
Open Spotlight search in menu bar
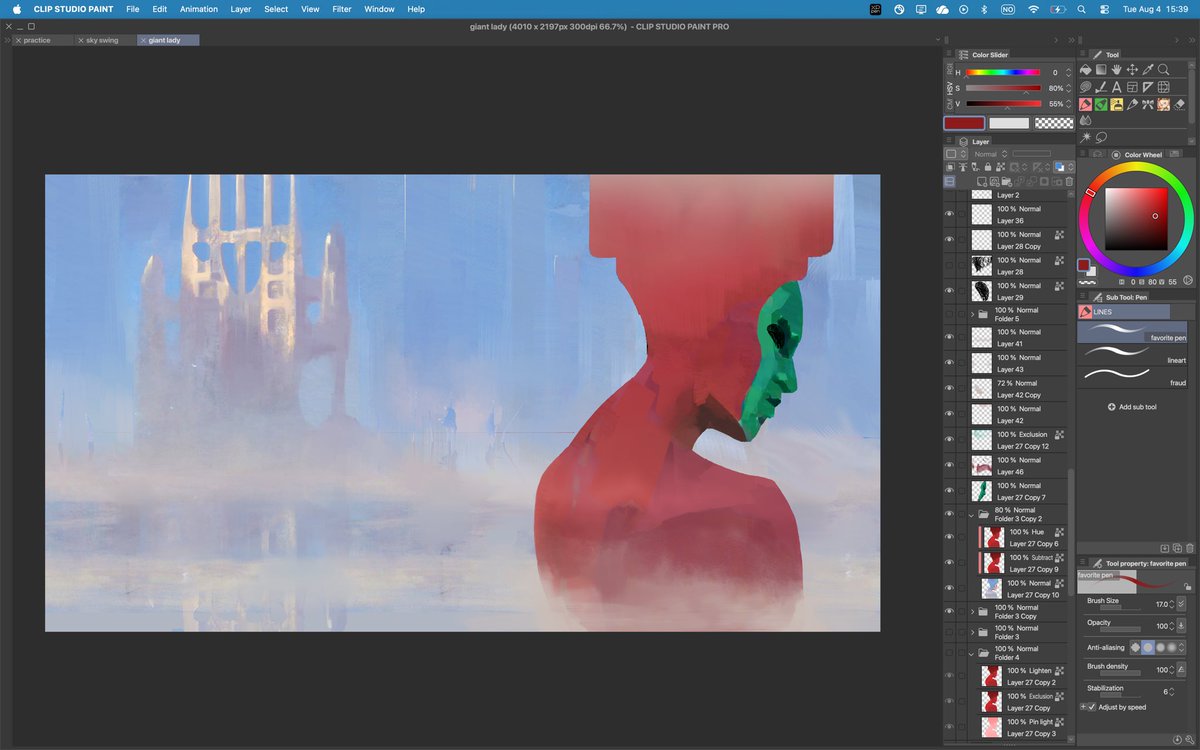[x=1082, y=9]
